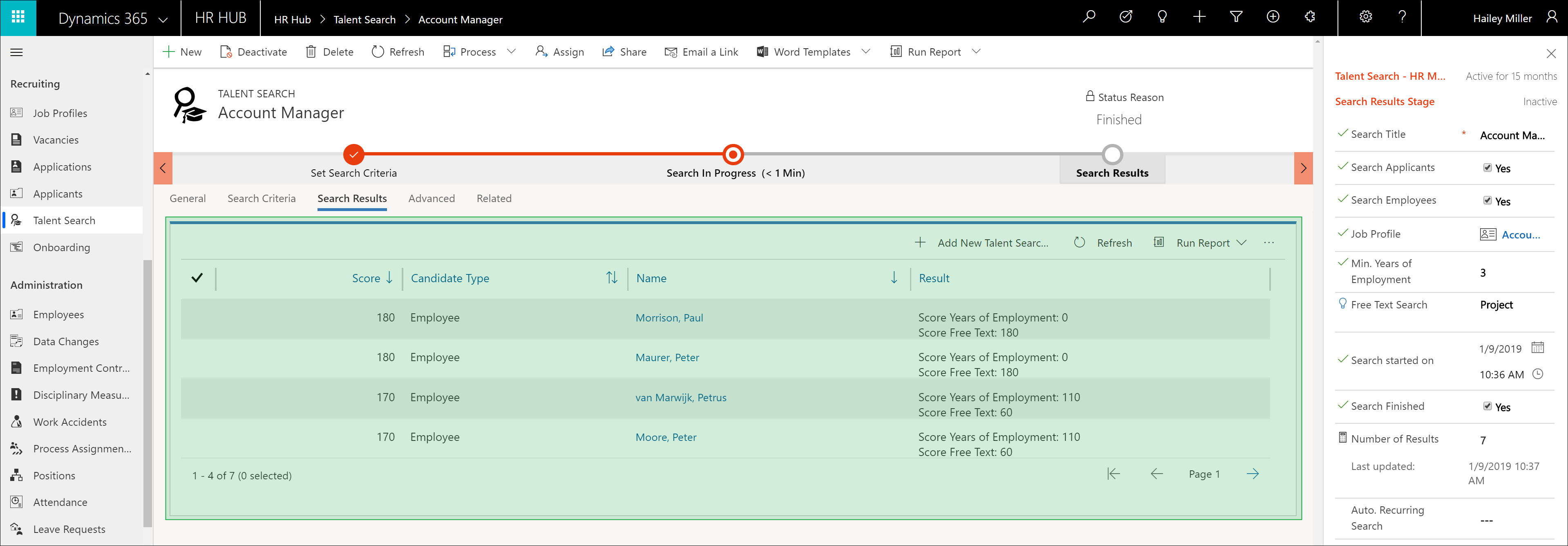Open the Morrison, Paul candidate link
Screen dimensions: 1568x546
point(669,318)
